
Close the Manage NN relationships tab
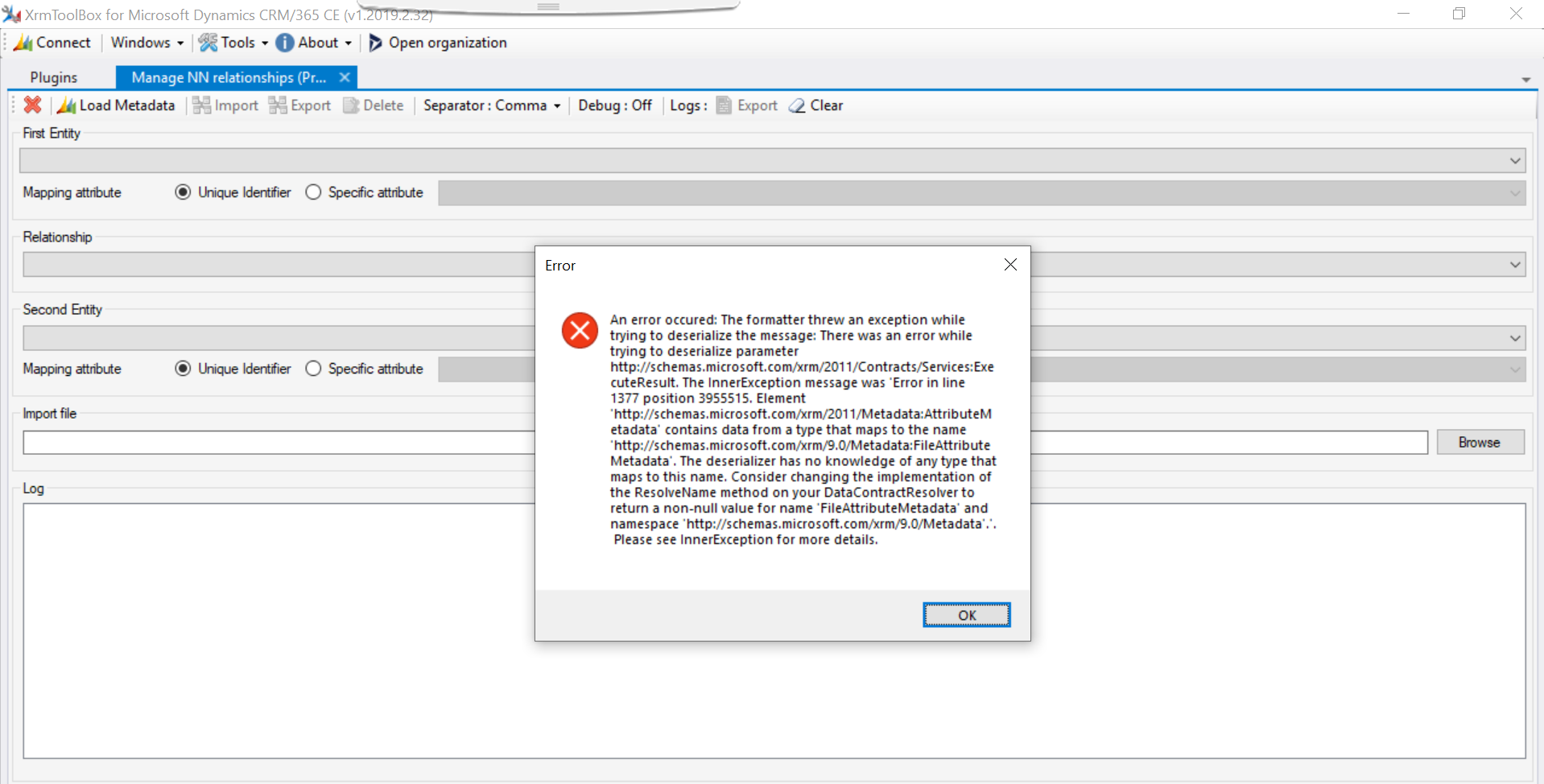tap(345, 77)
